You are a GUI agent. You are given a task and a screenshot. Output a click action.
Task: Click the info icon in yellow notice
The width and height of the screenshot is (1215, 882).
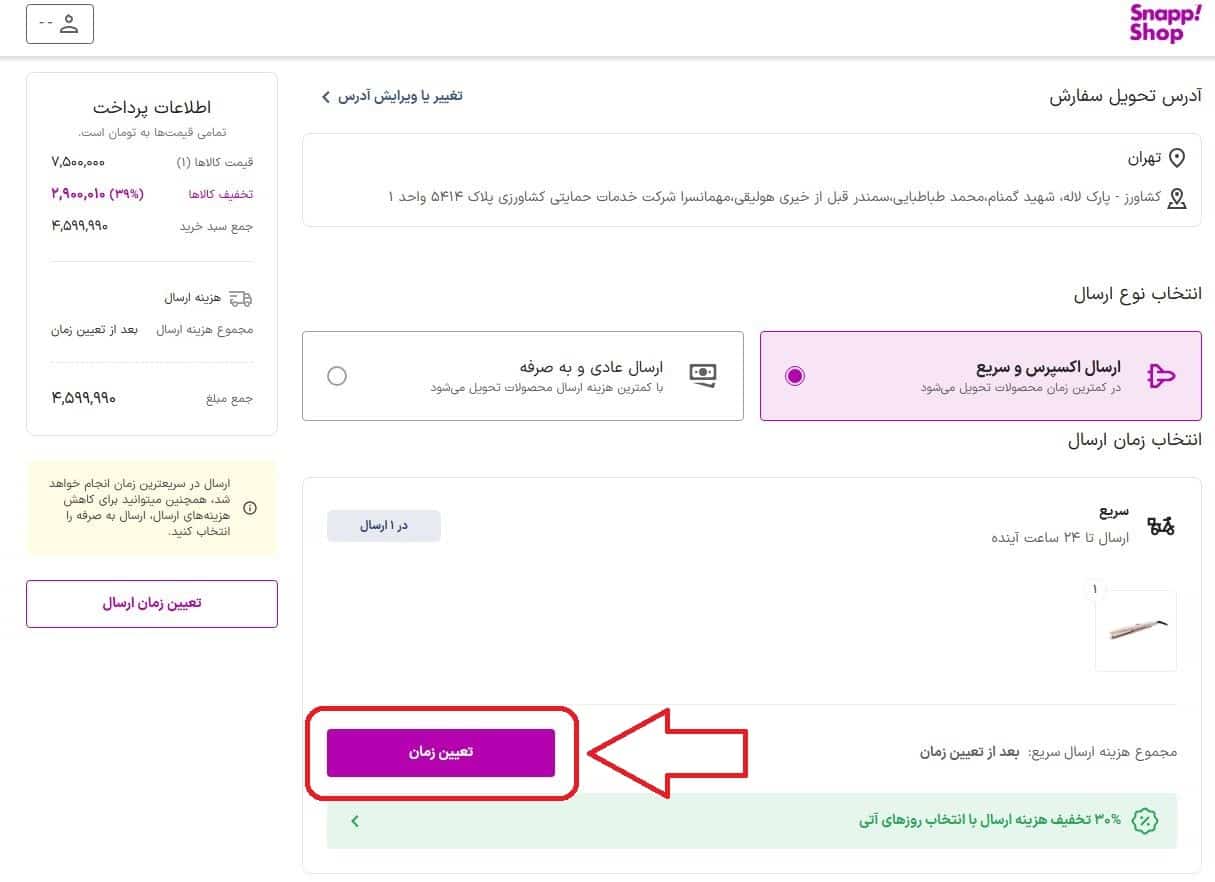[x=250, y=508]
